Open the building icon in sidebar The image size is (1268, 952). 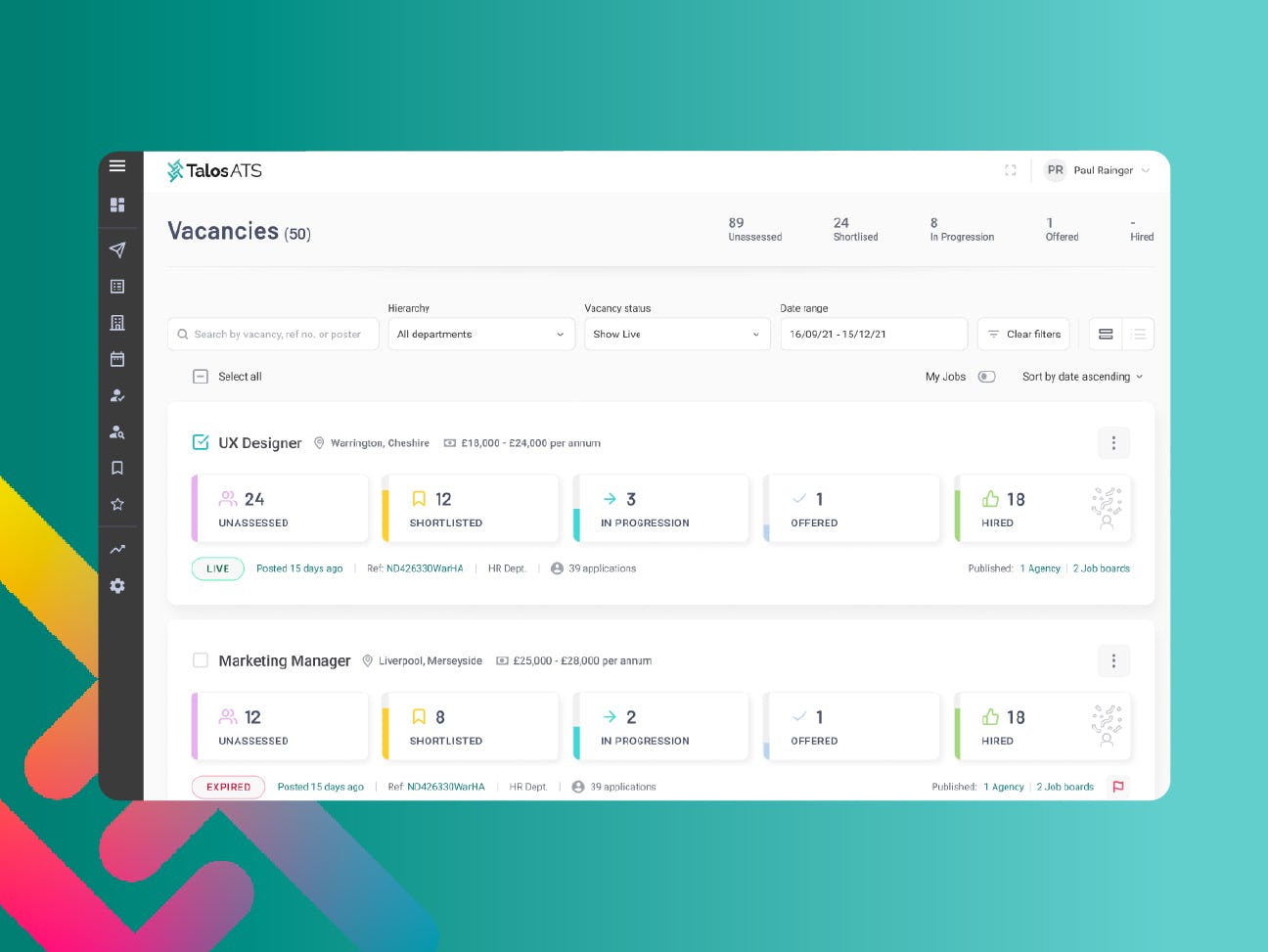pyautogui.click(x=117, y=323)
